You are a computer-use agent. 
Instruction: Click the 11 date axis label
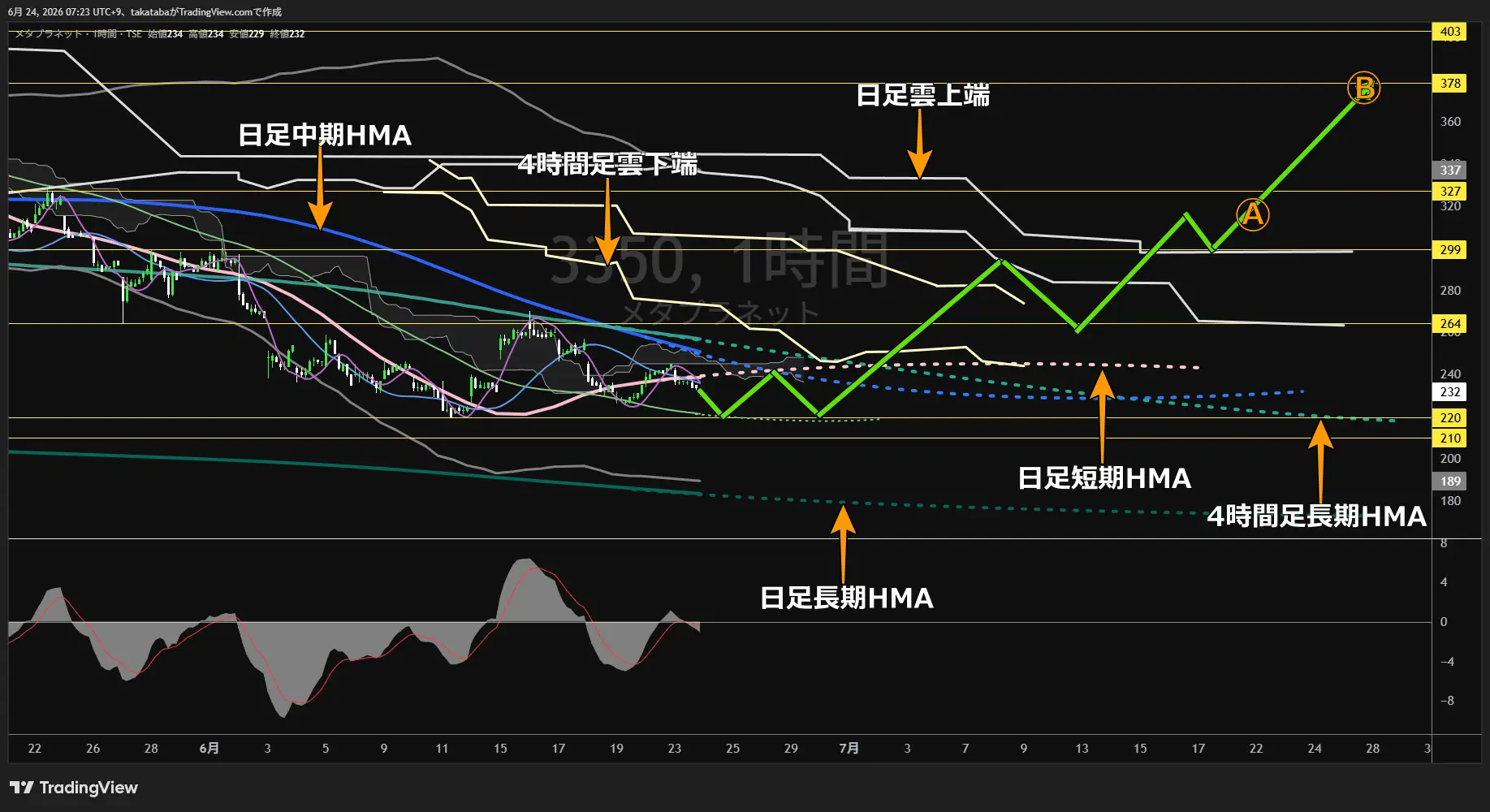(442, 748)
